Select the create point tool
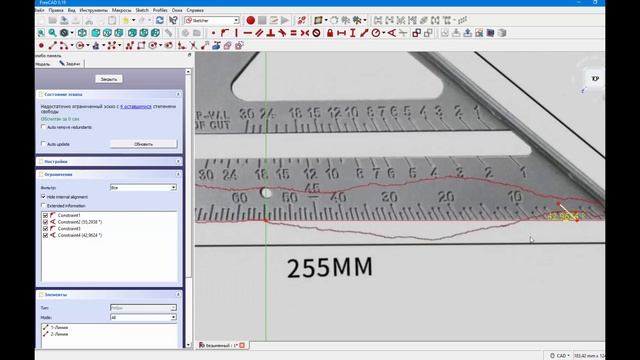Screen dimensions: 640x360 [41, 46]
